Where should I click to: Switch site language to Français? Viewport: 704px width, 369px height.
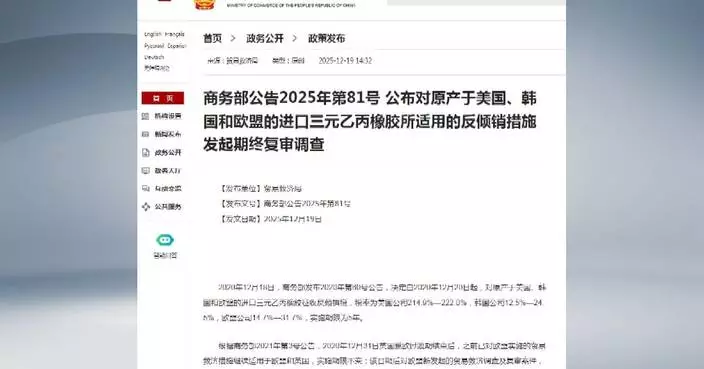[175, 34]
